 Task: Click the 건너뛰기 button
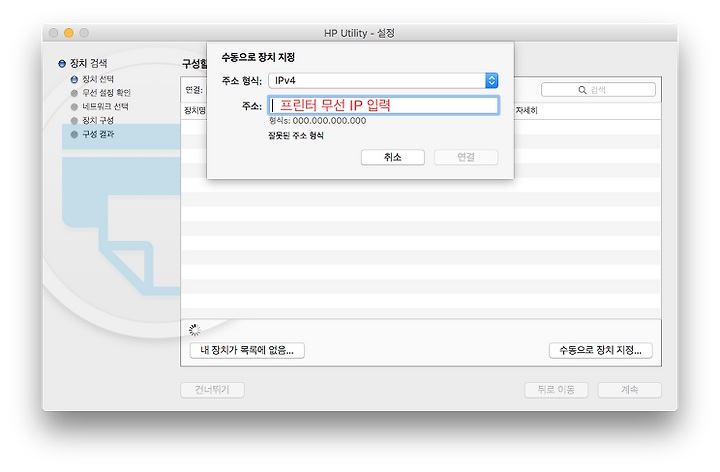pyautogui.click(x=212, y=390)
